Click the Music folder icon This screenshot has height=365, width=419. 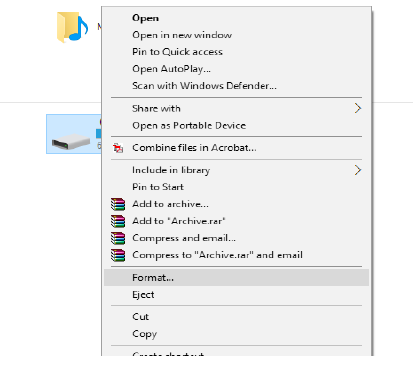coord(72,27)
